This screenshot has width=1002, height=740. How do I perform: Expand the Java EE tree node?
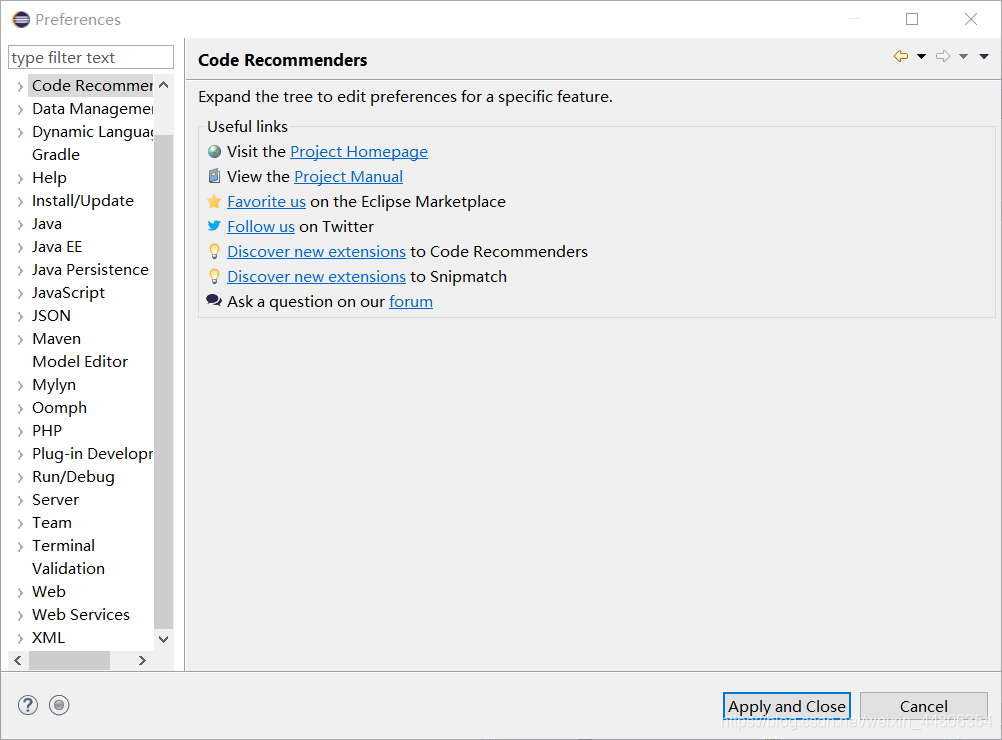coord(20,247)
